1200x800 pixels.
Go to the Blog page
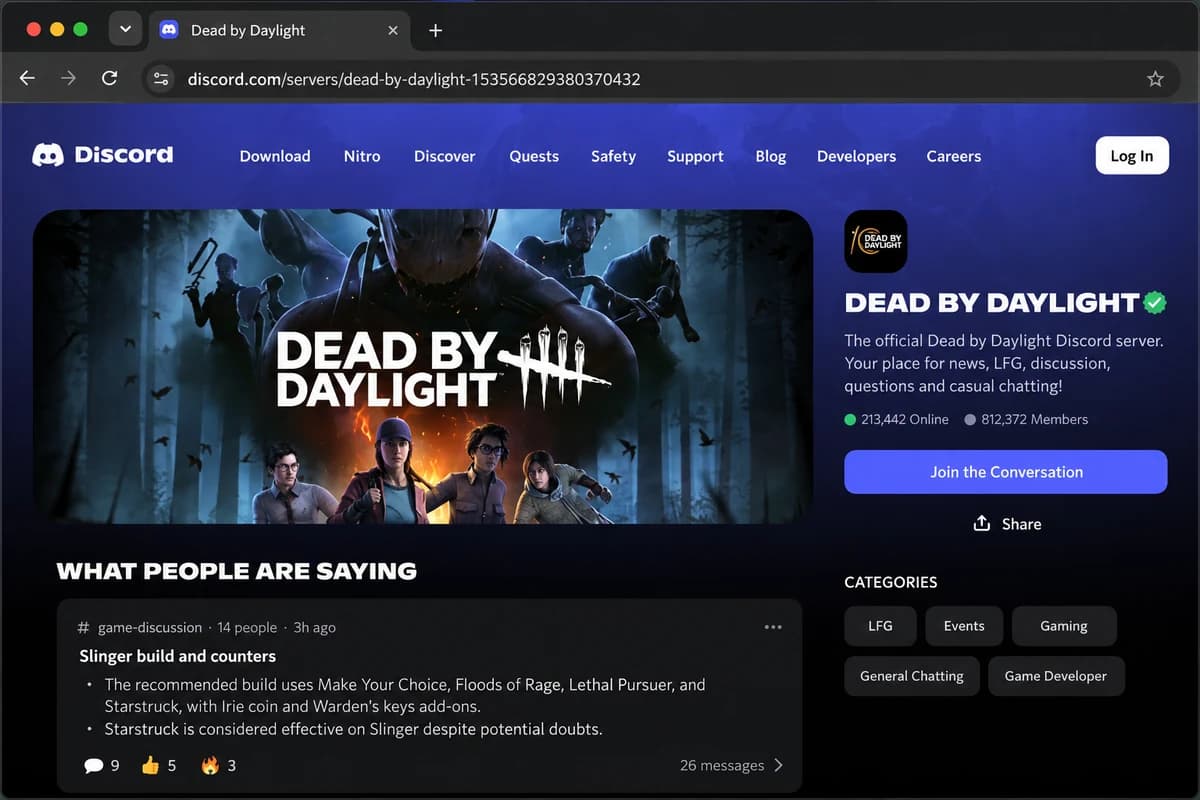click(x=770, y=156)
